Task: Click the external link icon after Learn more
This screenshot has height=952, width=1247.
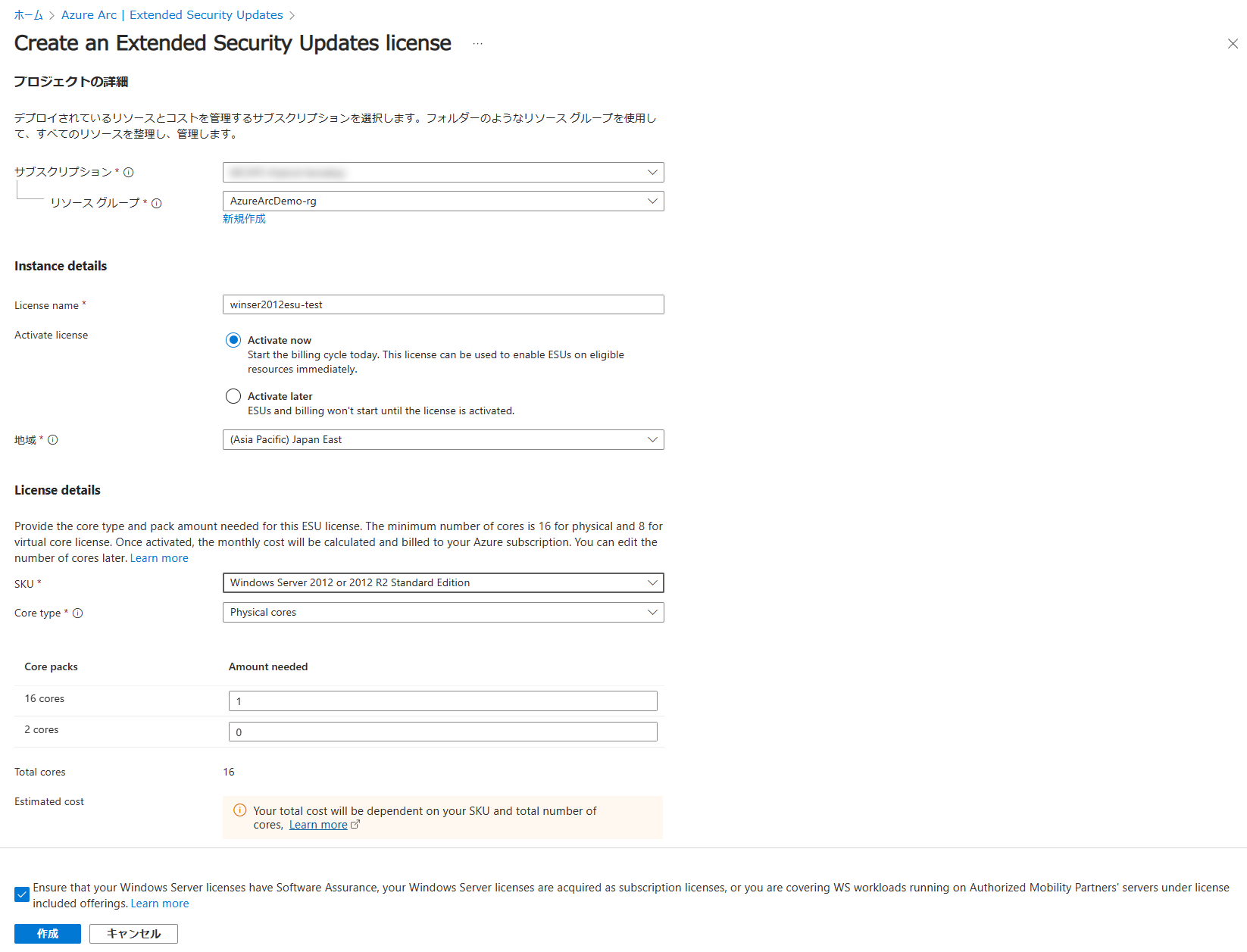Action: pos(355,824)
